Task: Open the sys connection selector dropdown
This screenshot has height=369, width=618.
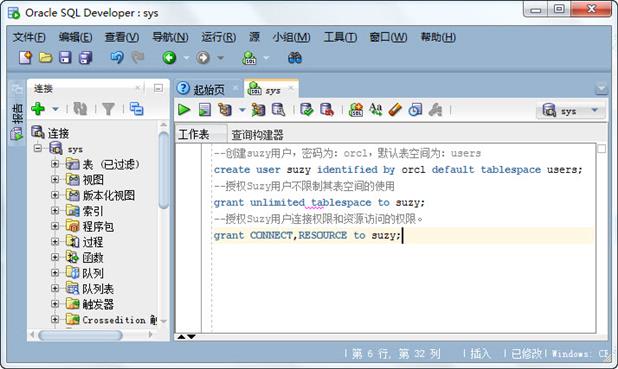Action: point(594,110)
